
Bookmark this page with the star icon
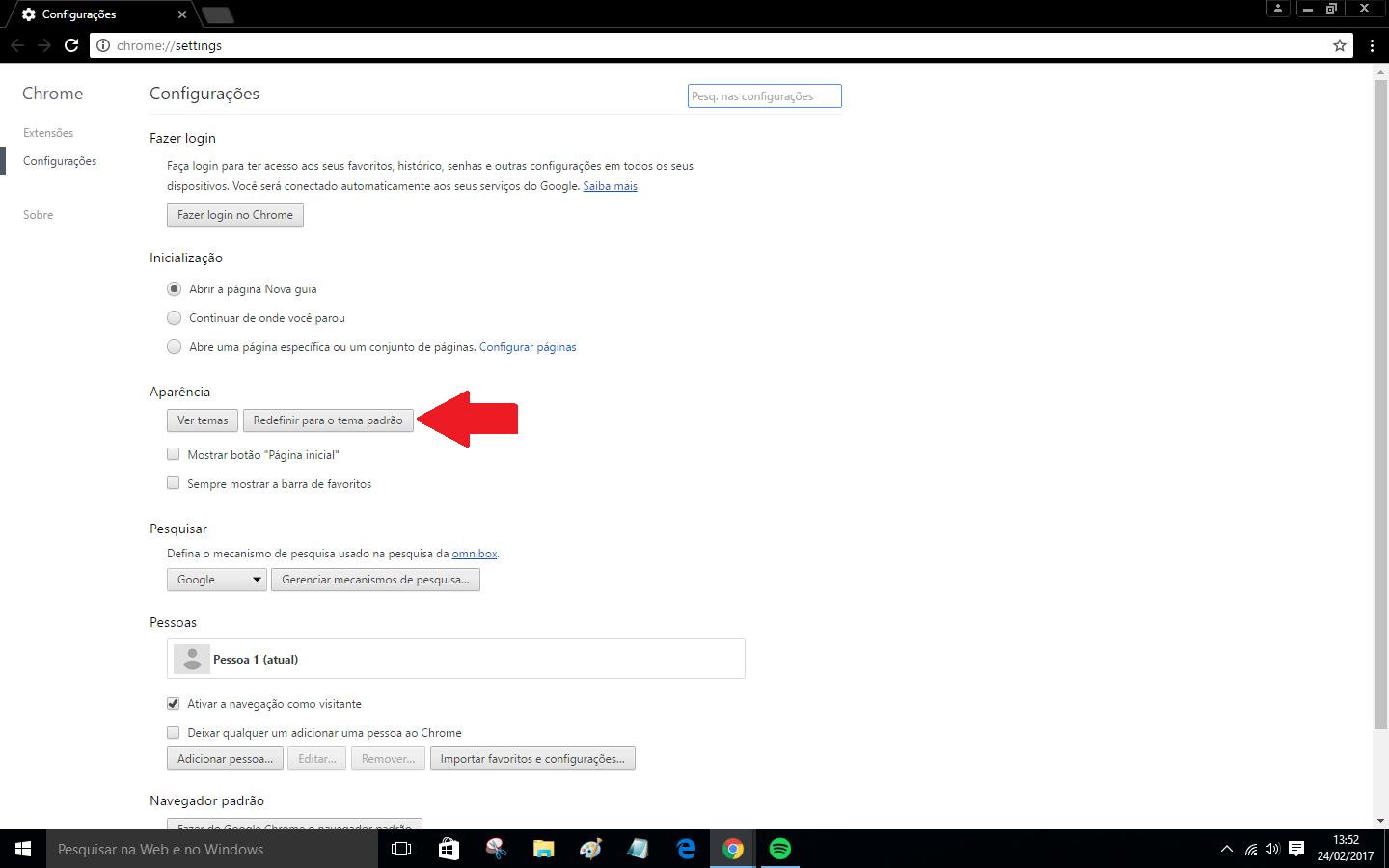point(1339,44)
